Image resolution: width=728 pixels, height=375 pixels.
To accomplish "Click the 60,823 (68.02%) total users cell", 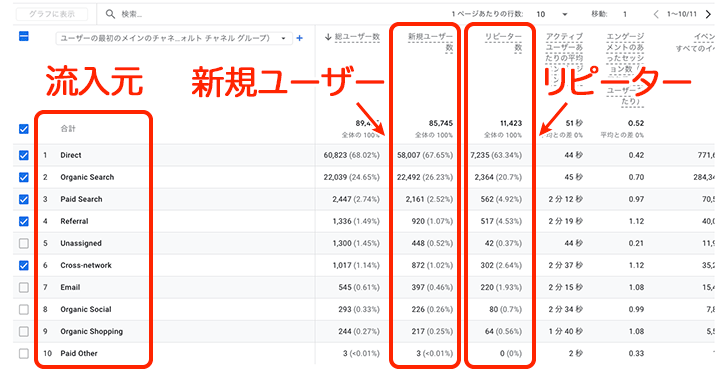I will (x=351, y=155).
